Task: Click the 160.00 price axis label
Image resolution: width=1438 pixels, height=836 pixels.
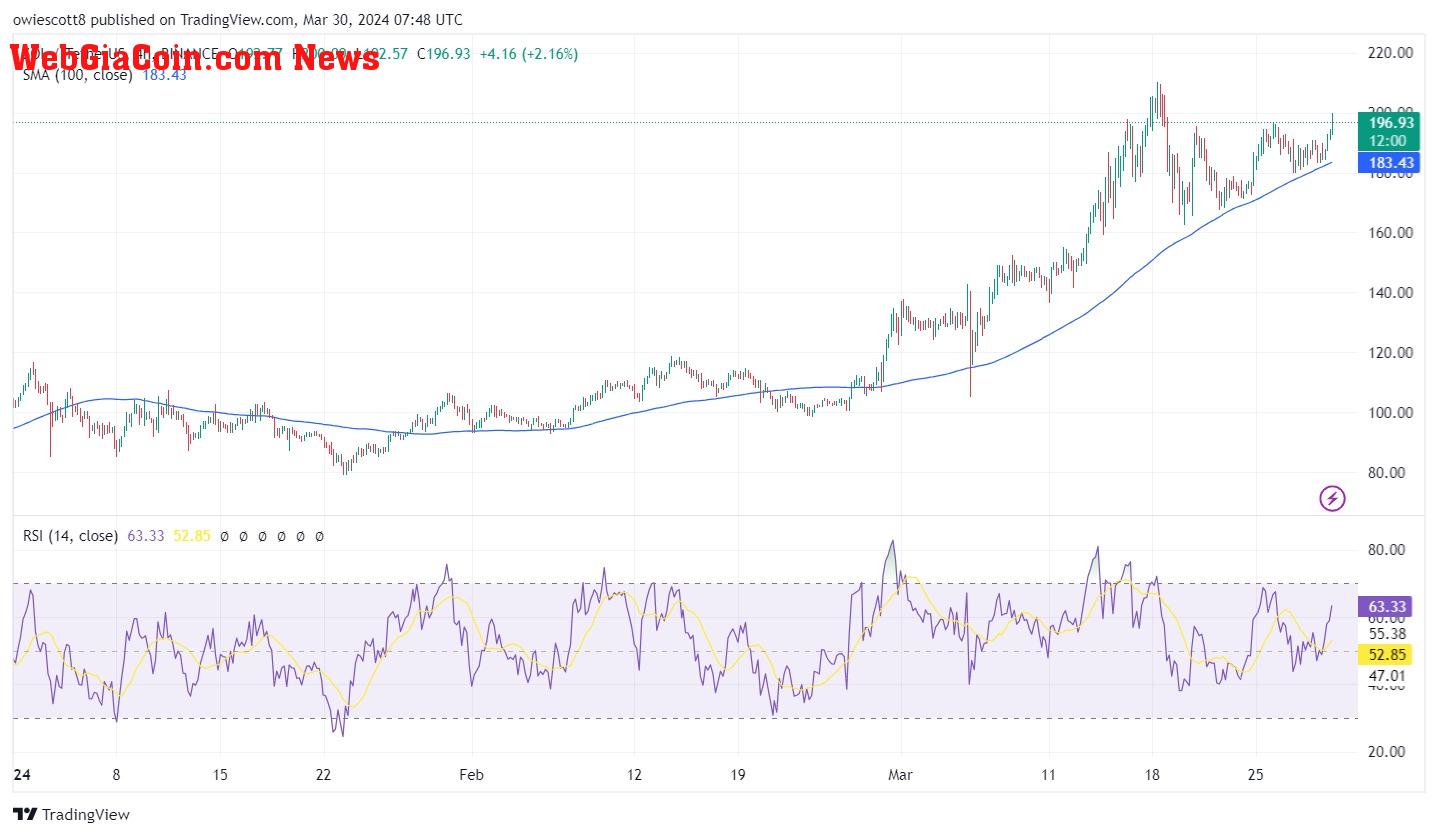Action: 1391,232
